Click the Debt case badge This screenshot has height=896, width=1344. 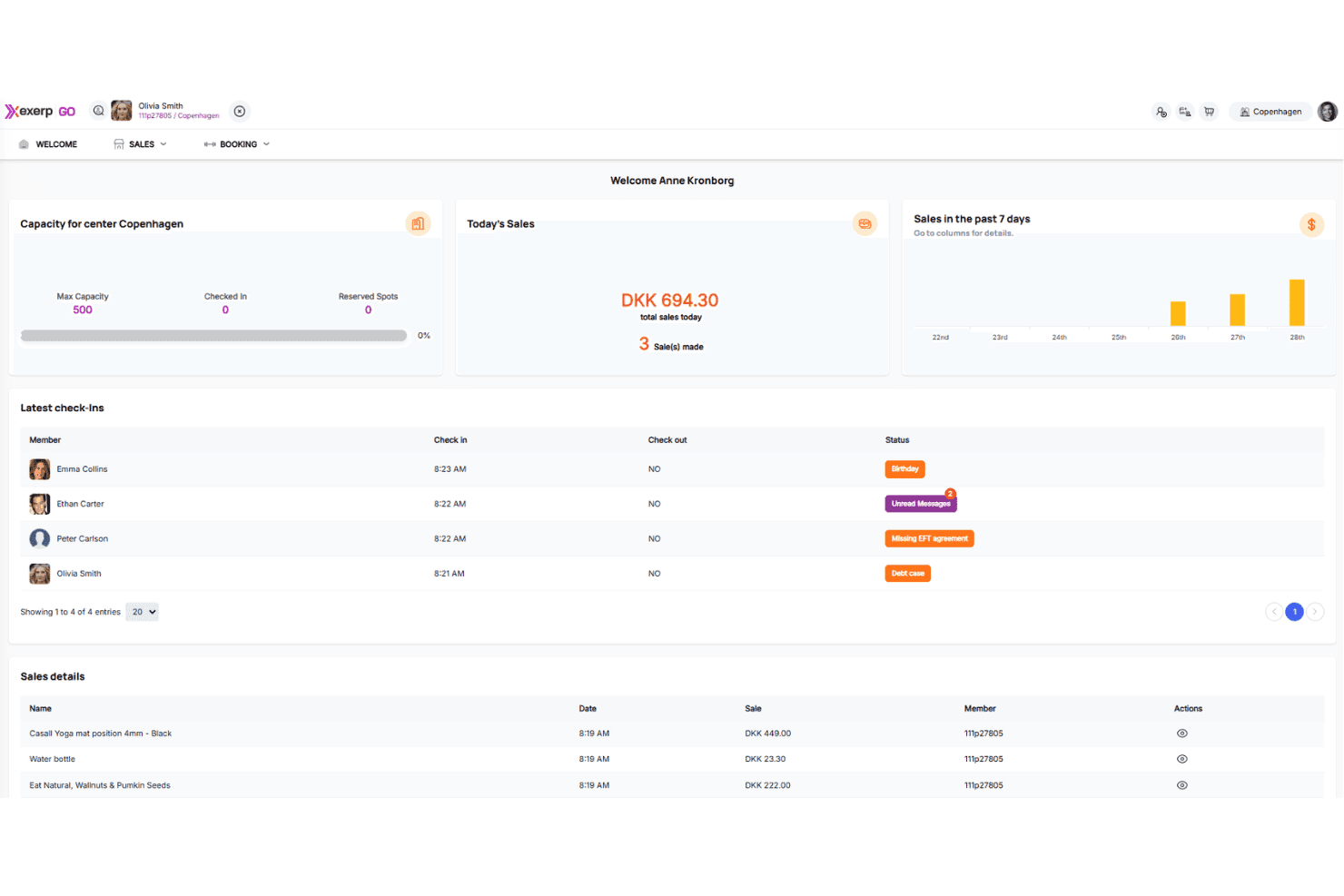pyautogui.click(x=907, y=574)
